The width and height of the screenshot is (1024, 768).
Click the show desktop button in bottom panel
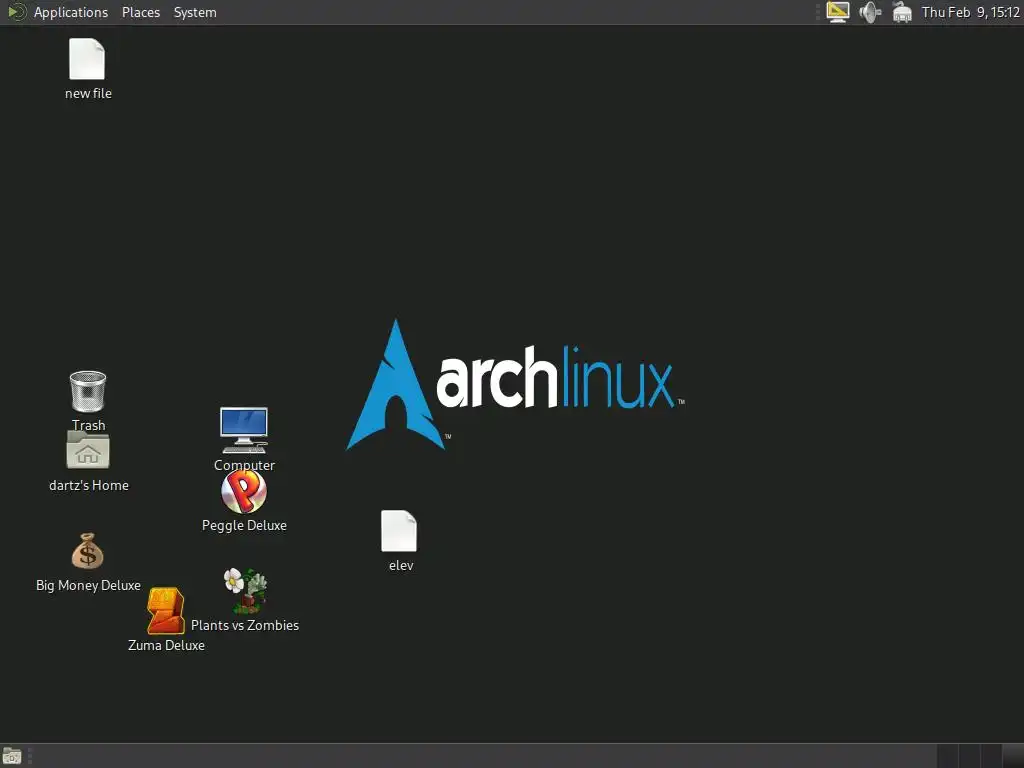pos(12,756)
